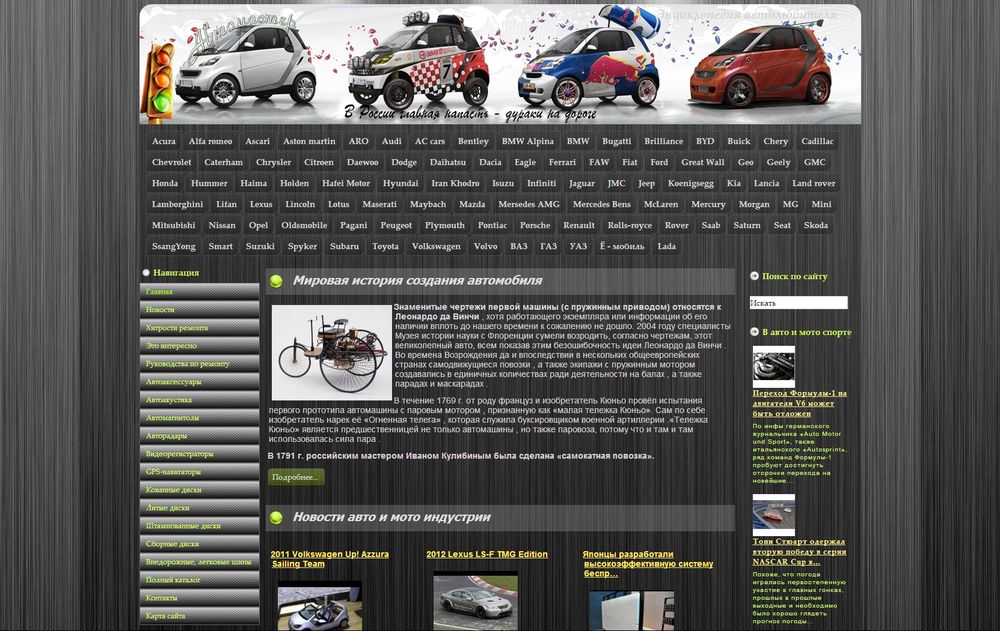Click the engine thumbnail in the motorsport sidebar

pyautogui.click(x=774, y=367)
